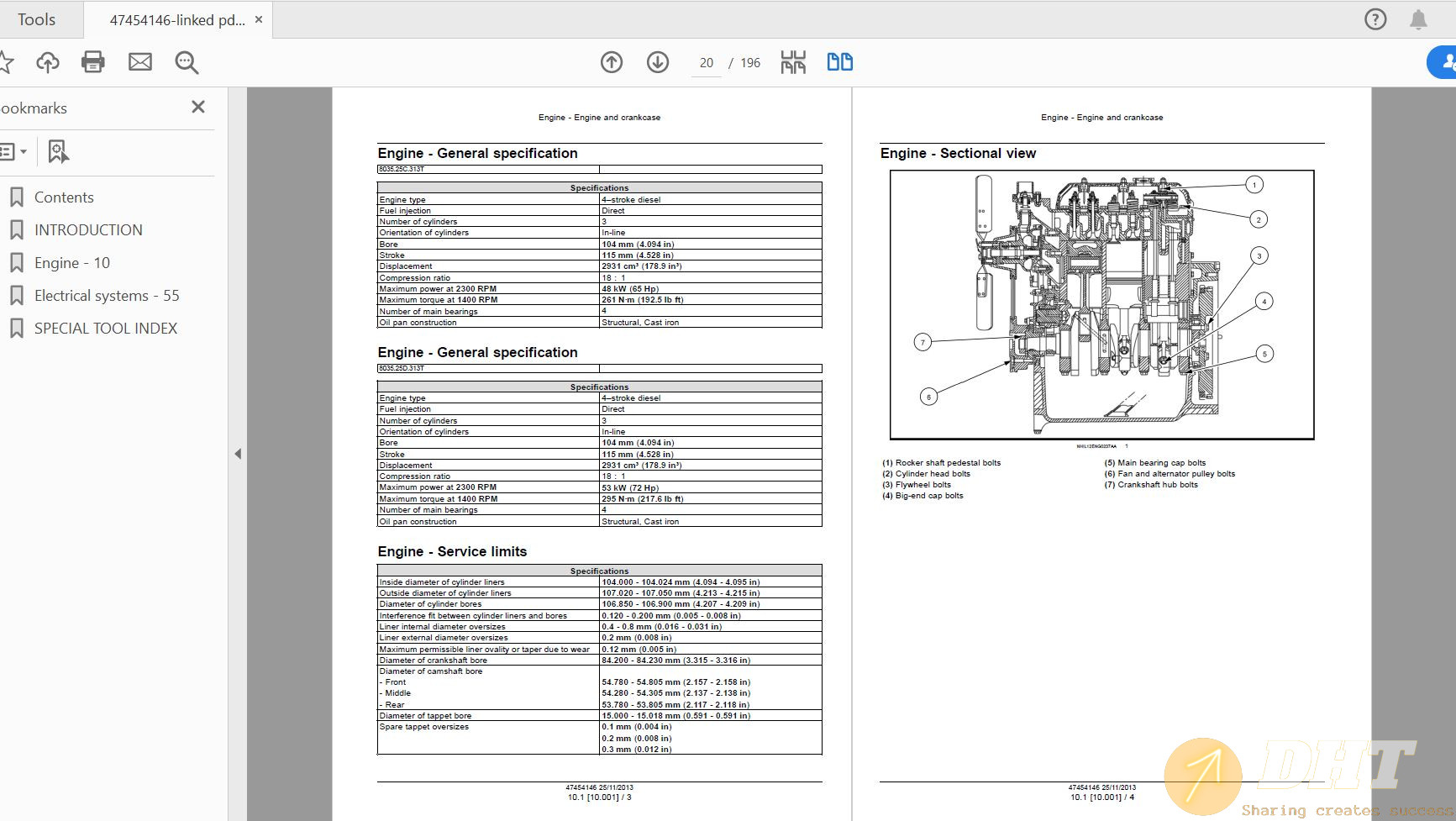Image resolution: width=1456 pixels, height=821 pixels.
Task: Send file by email envelope icon
Action: pos(140,62)
